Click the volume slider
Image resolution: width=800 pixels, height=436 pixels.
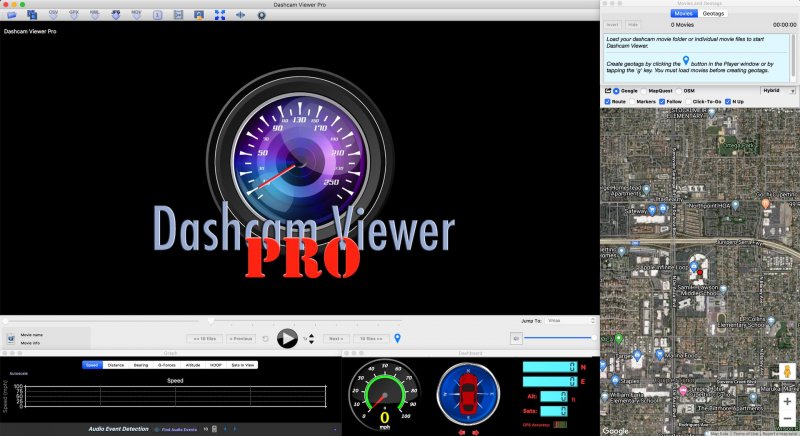click(x=560, y=338)
